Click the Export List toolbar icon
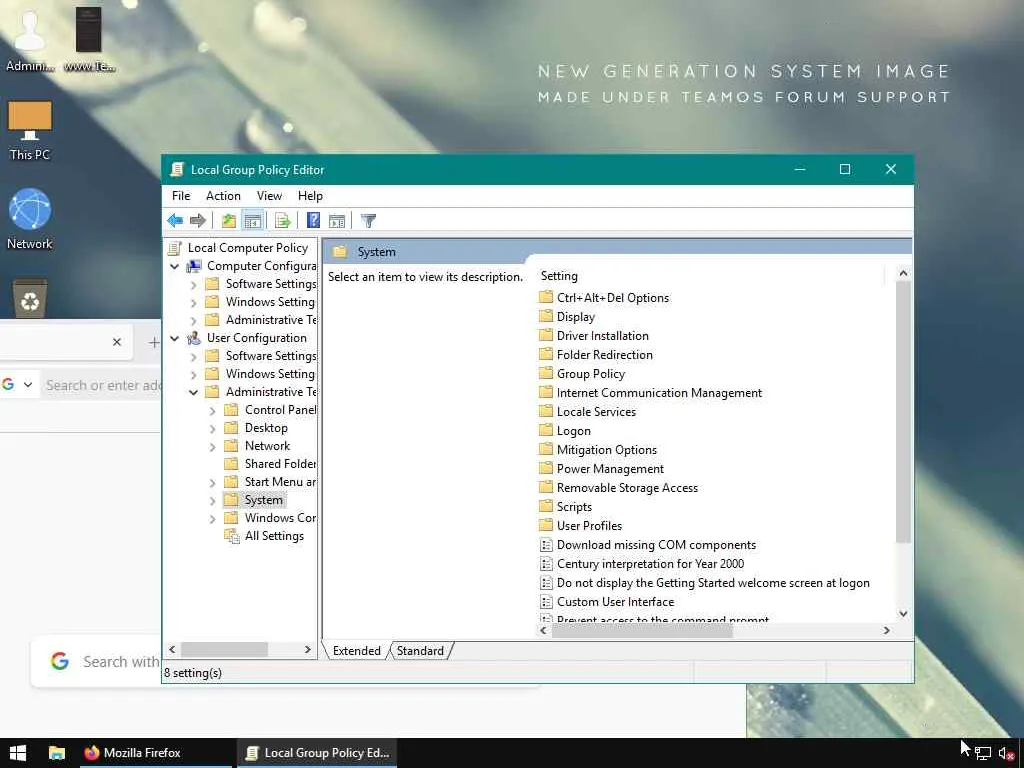 tap(282, 221)
